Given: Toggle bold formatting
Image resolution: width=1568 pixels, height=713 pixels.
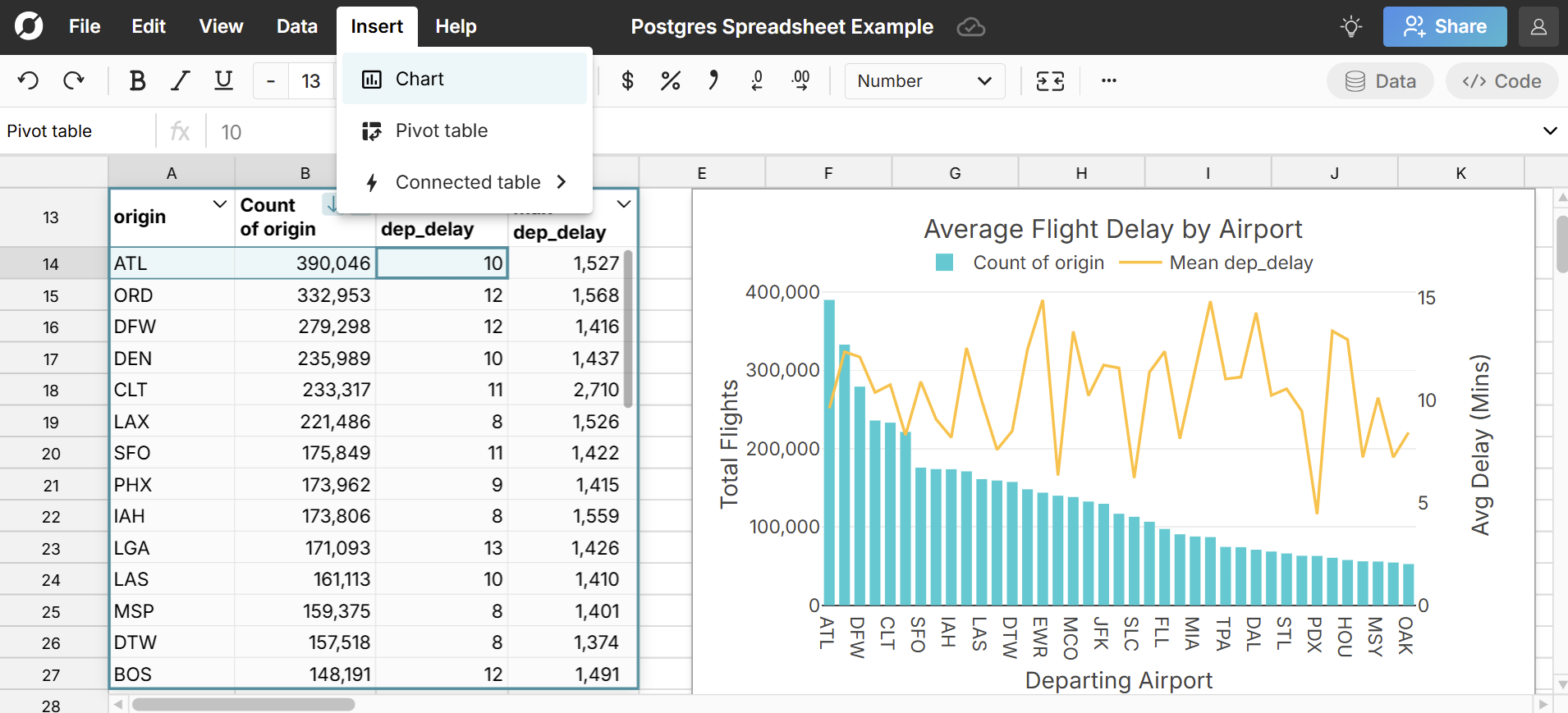Looking at the screenshot, I should coord(137,80).
